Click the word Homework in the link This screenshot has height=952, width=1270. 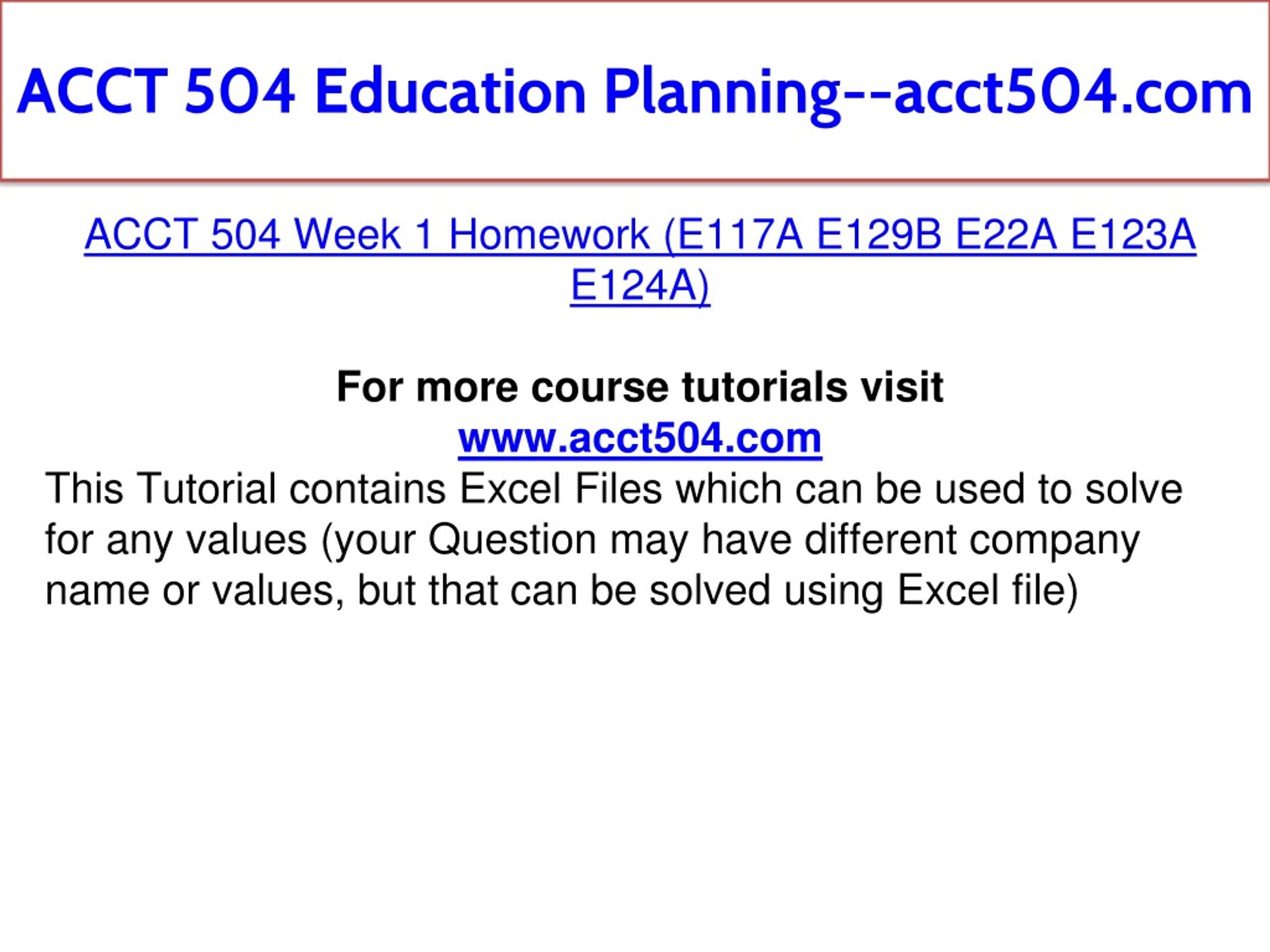(548, 235)
